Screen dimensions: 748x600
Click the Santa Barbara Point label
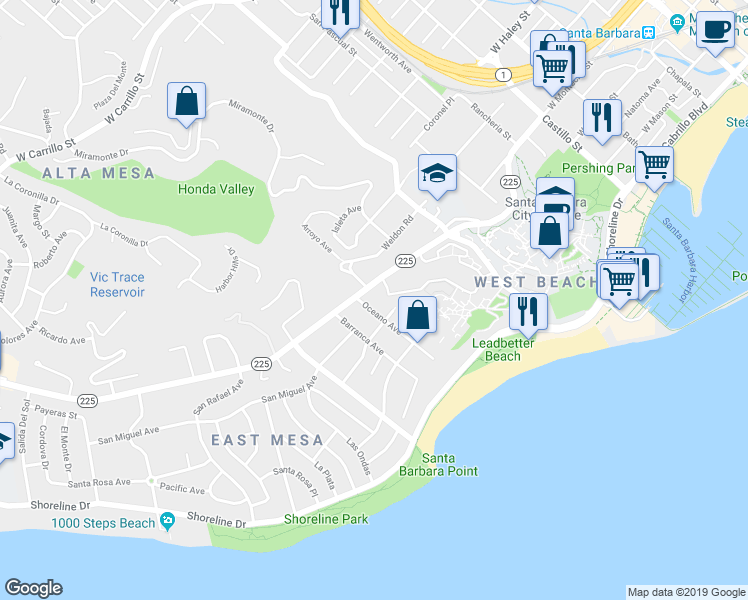point(438,465)
